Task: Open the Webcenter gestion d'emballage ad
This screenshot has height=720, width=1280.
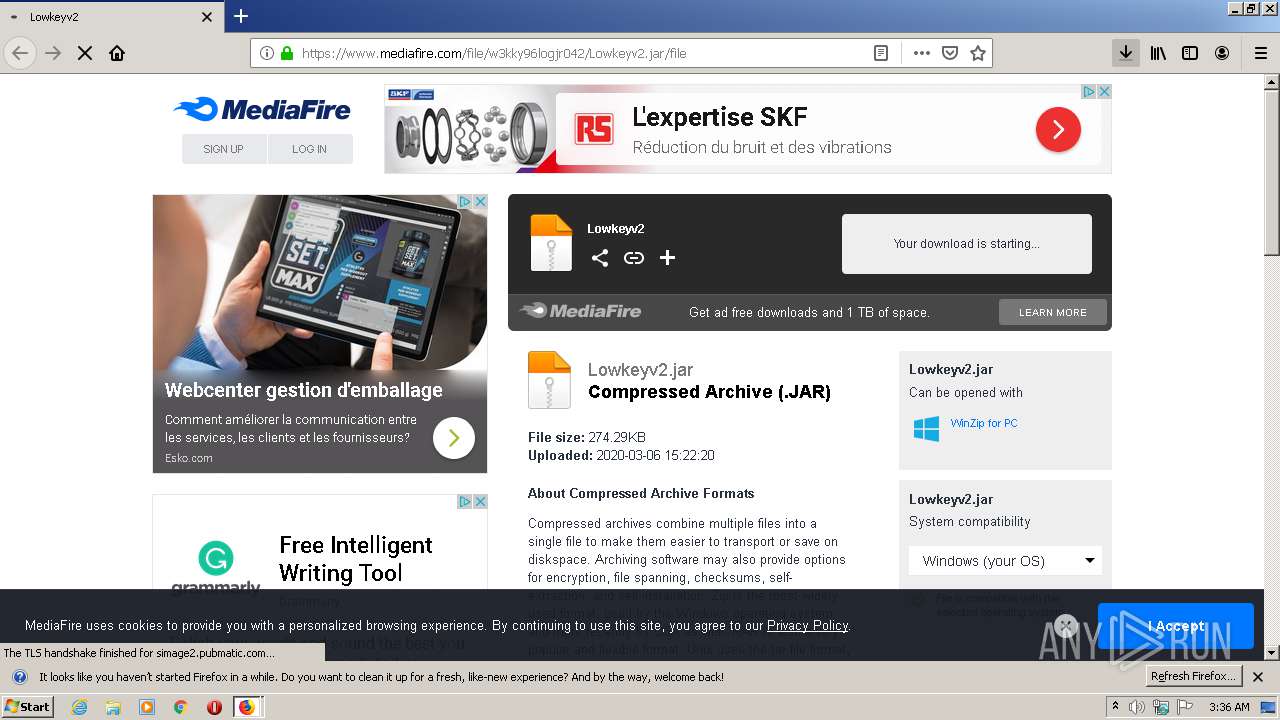Action: pyautogui.click(x=303, y=390)
